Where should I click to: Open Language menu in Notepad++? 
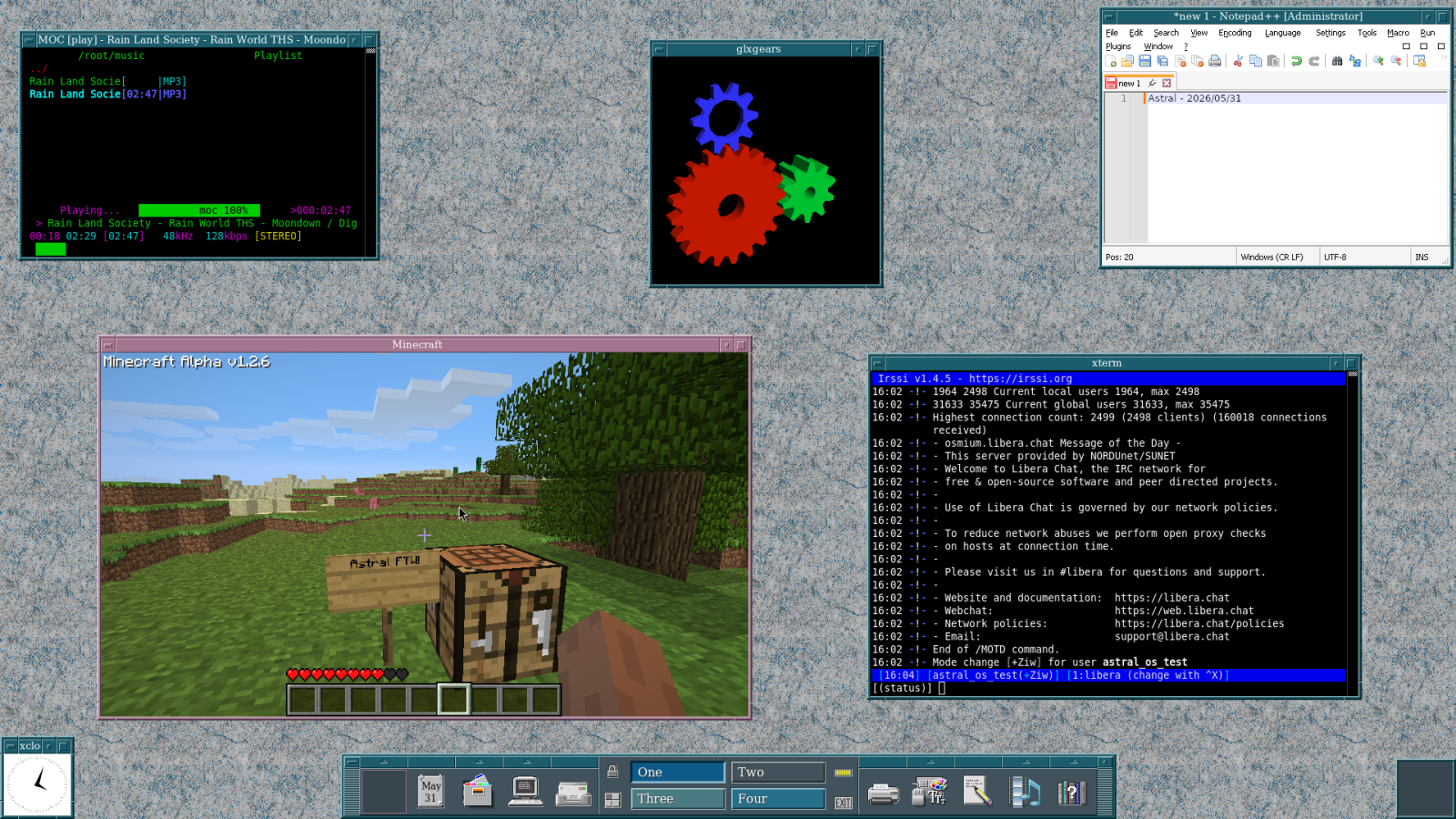(x=1282, y=33)
